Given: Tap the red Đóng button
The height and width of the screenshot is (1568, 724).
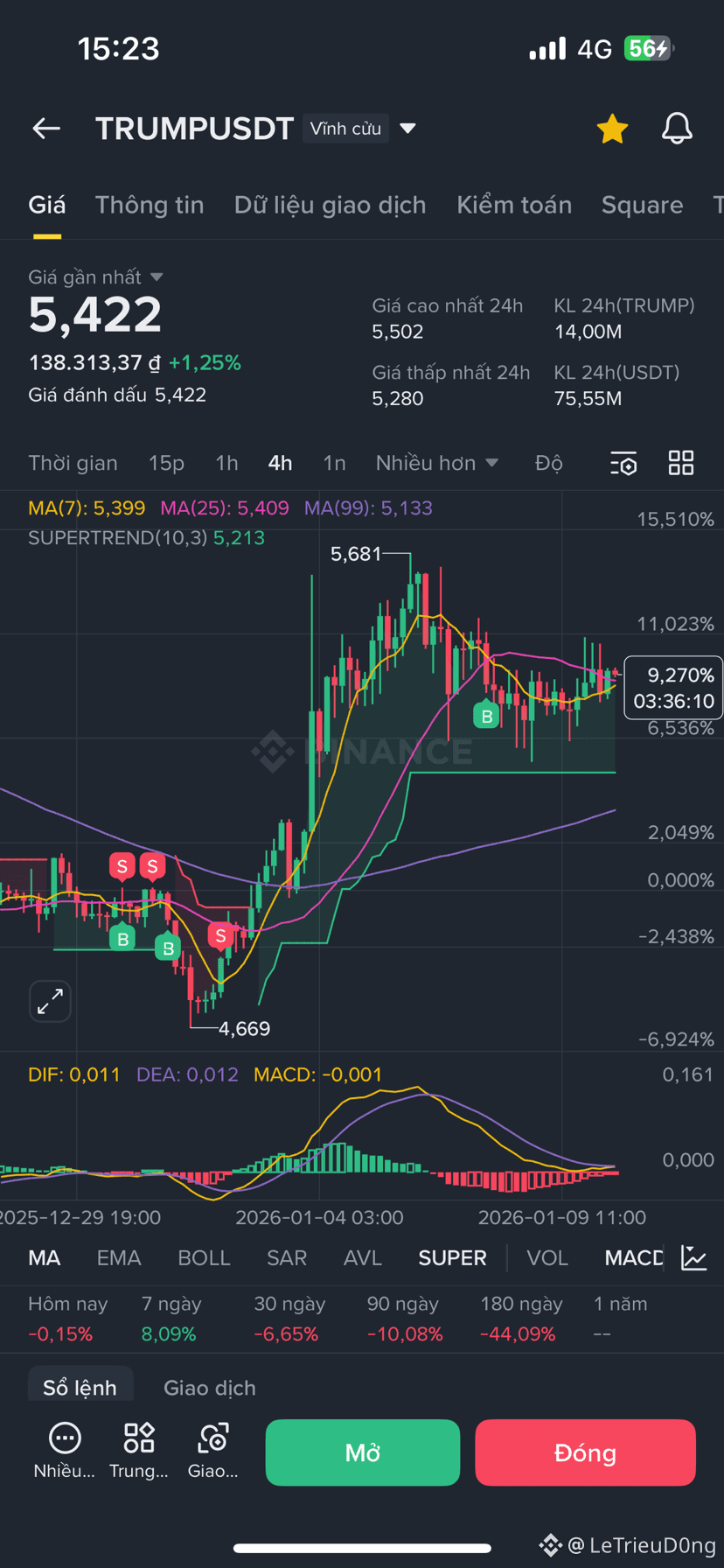Looking at the screenshot, I should pyautogui.click(x=585, y=1452).
